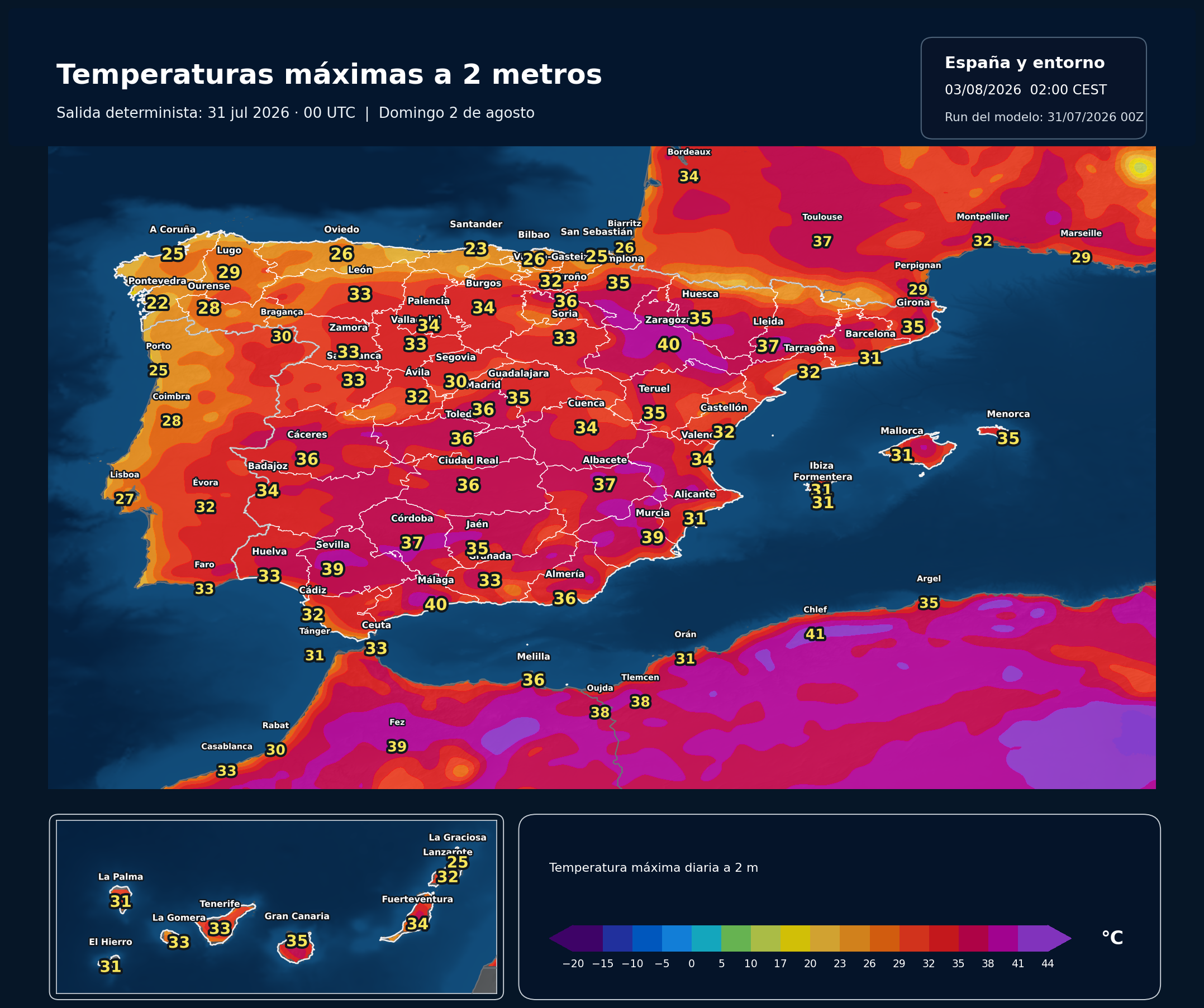Viewport: 1204px width, 1008px height.
Task: Pick the teal legend swatch between 0 and 5
Action: (x=706, y=938)
